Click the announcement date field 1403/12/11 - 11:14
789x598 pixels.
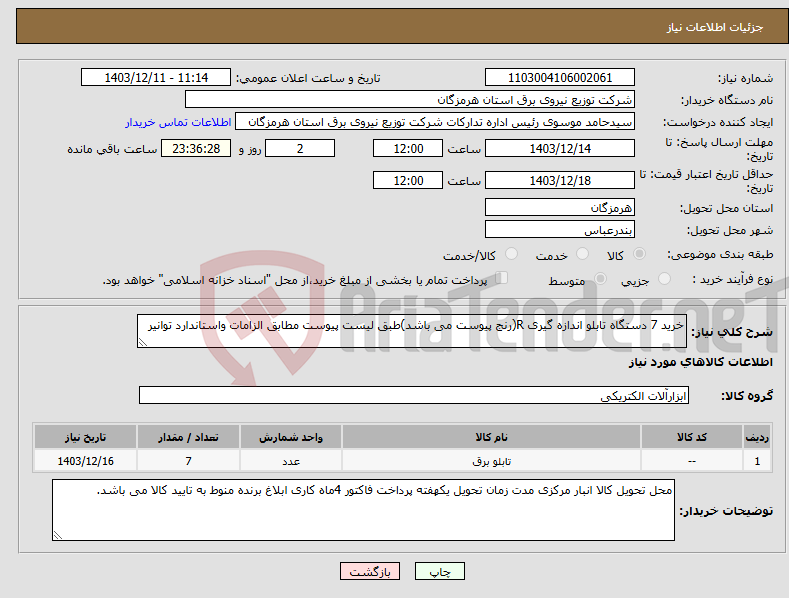click(x=156, y=78)
